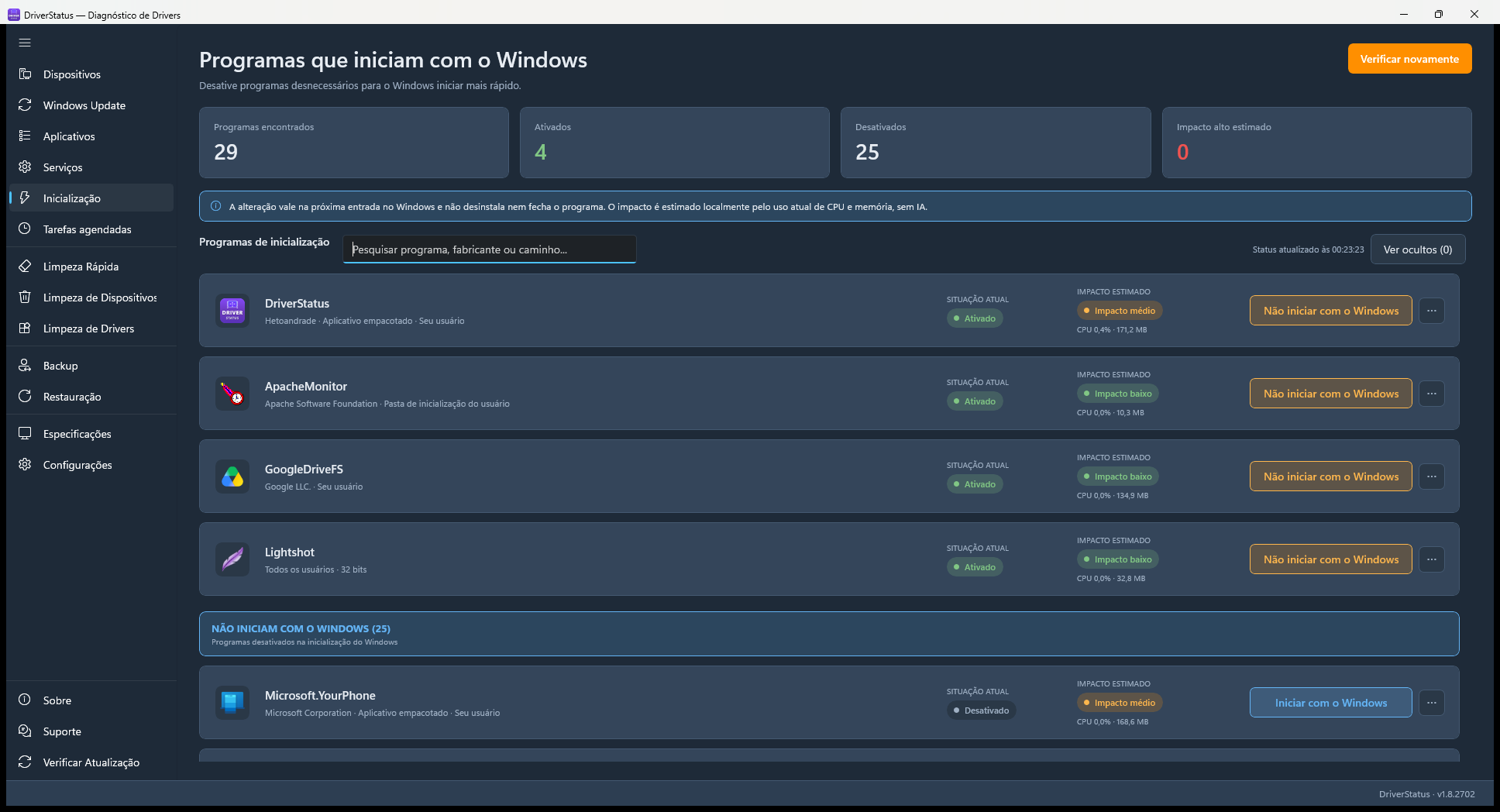The width and height of the screenshot is (1500, 812).
Task: Click the Ver ocultos (0) button
Action: [x=1418, y=249]
